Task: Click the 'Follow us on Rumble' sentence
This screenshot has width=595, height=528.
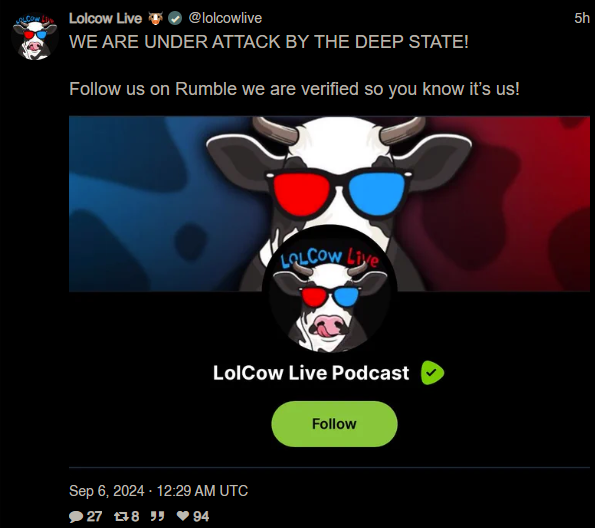Action: [294, 89]
